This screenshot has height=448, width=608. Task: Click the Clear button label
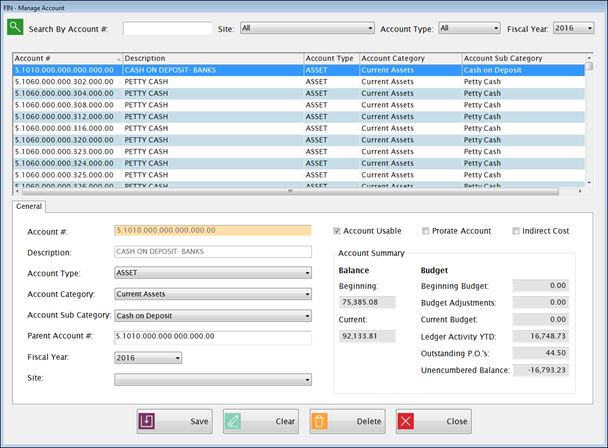click(285, 421)
